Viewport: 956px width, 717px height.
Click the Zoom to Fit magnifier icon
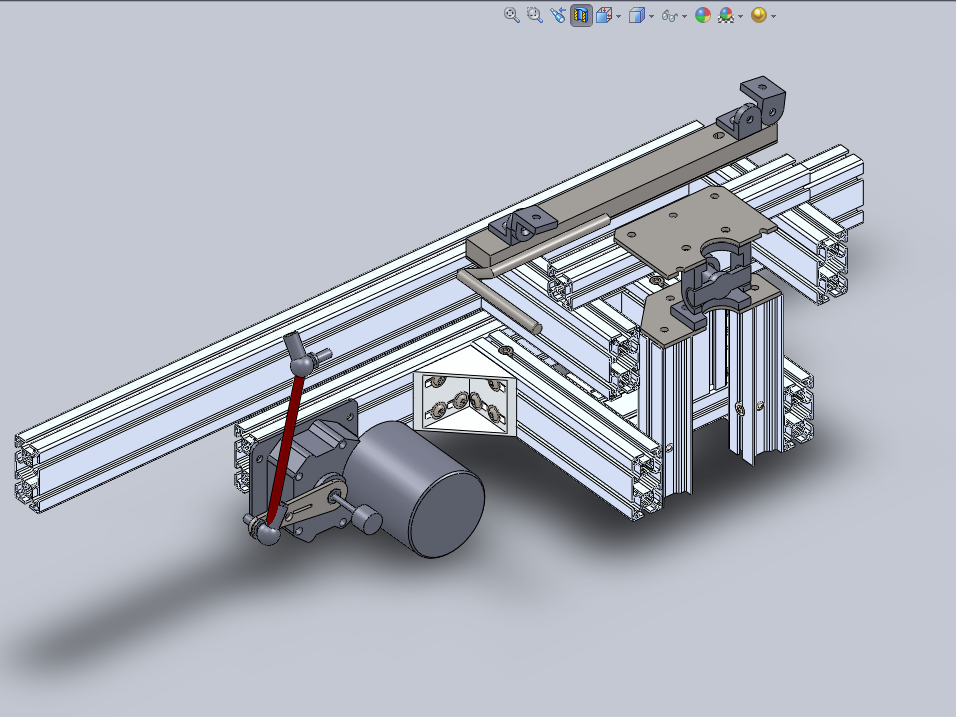pyautogui.click(x=512, y=15)
